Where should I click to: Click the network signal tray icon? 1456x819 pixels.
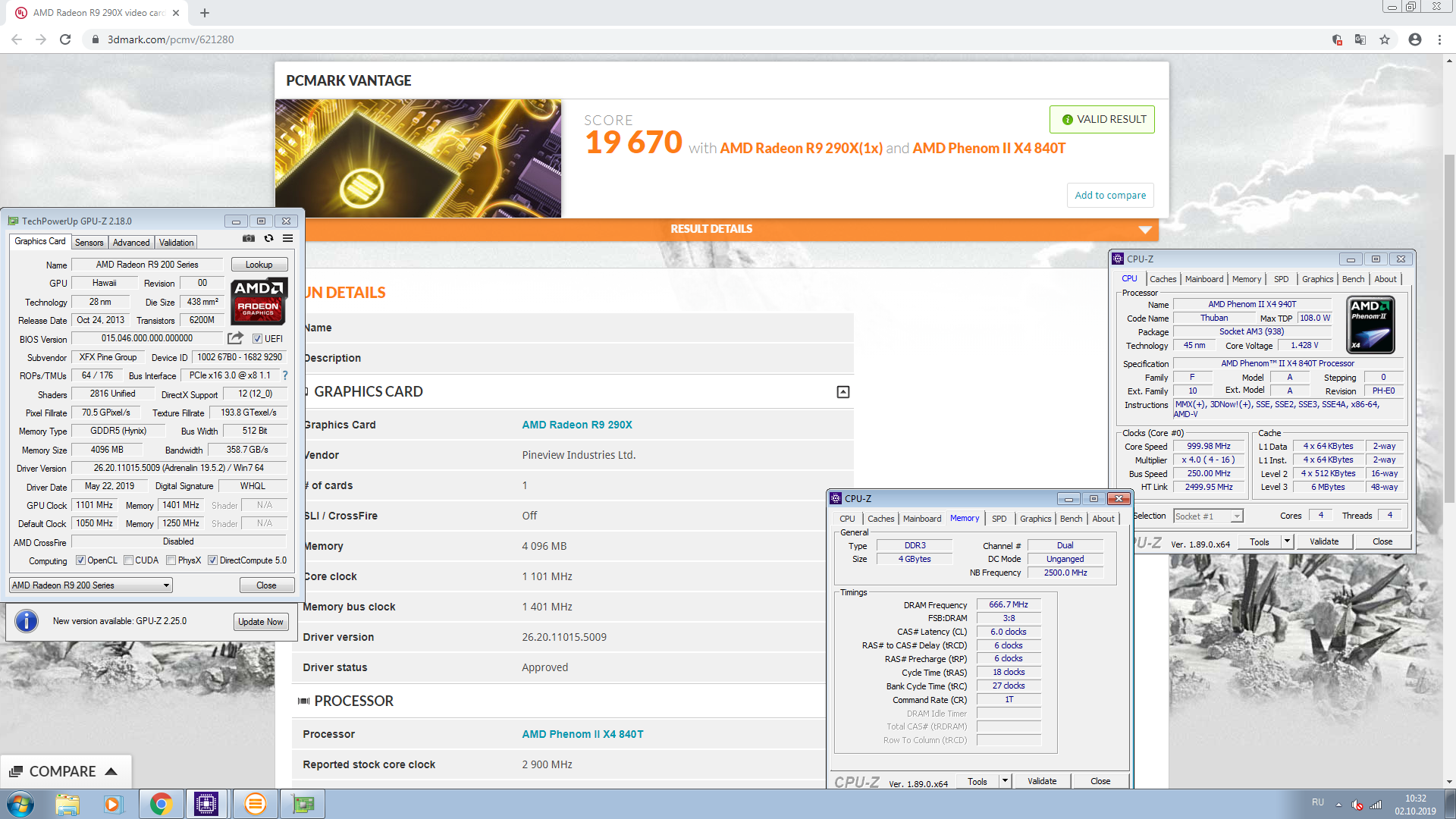click(x=1376, y=805)
